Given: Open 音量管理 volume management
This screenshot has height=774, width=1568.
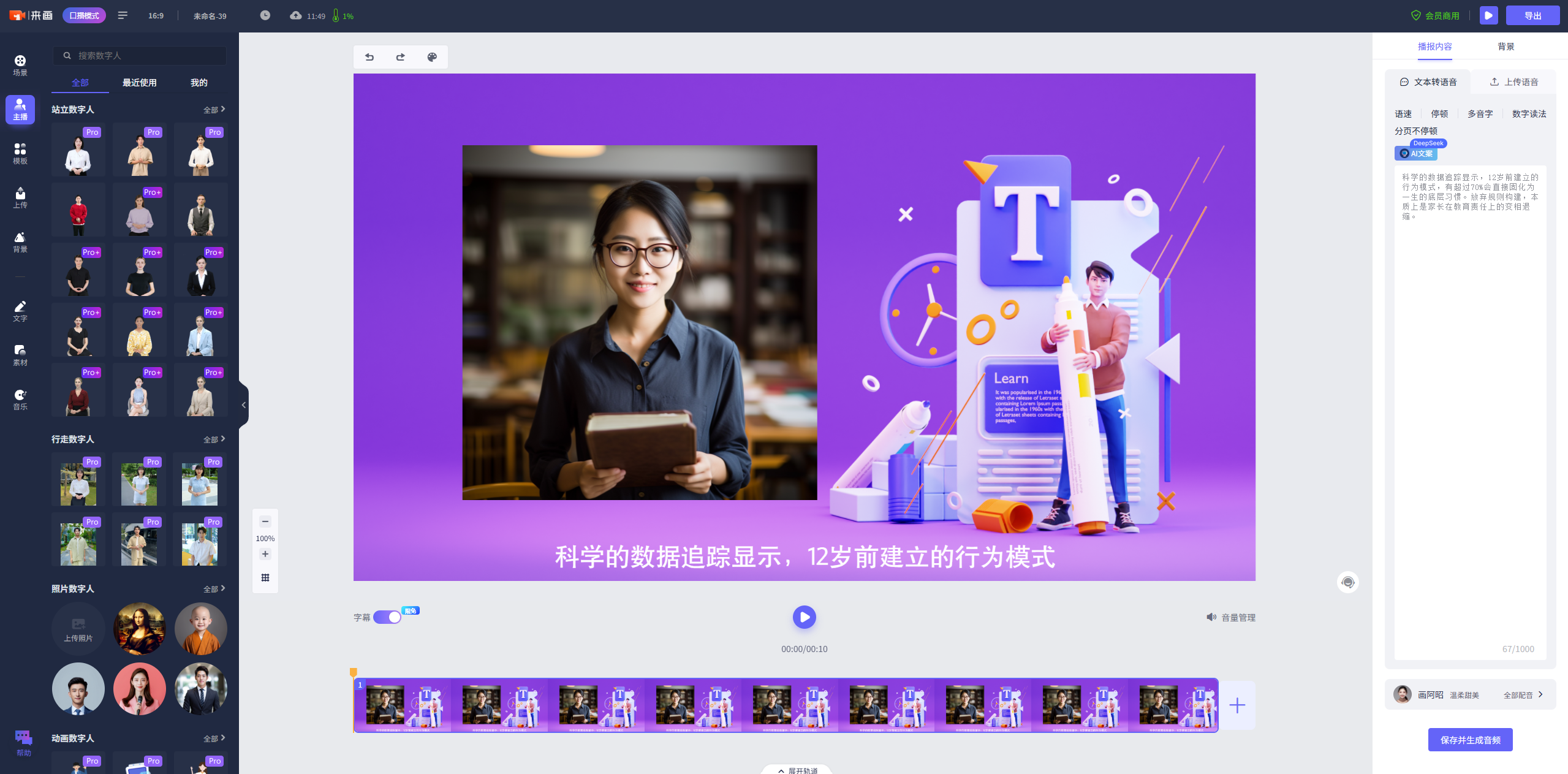Looking at the screenshot, I should [x=1231, y=617].
